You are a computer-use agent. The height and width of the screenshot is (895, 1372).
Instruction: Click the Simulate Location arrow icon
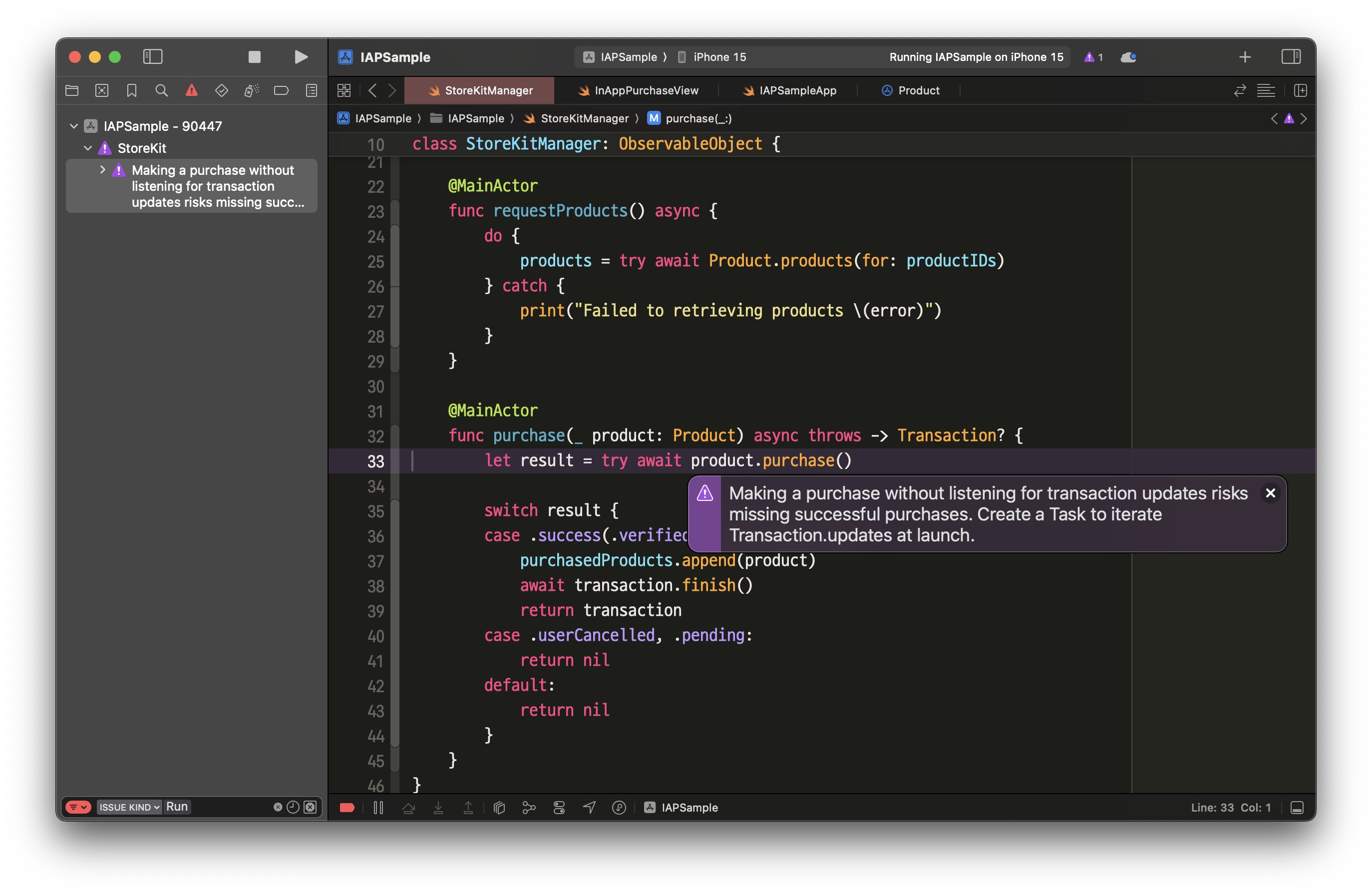pos(589,807)
